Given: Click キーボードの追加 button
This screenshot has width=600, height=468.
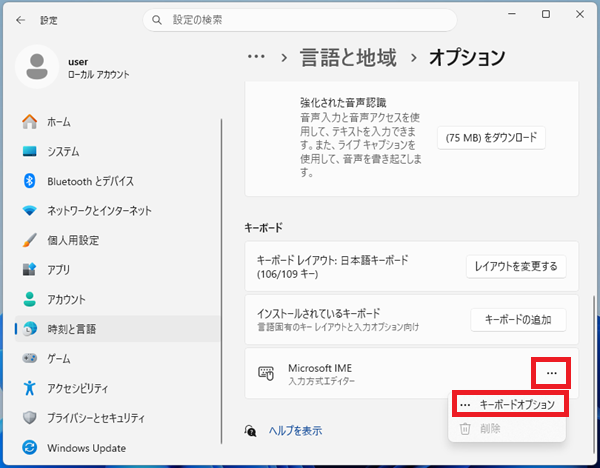Looking at the screenshot, I should (518, 320).
